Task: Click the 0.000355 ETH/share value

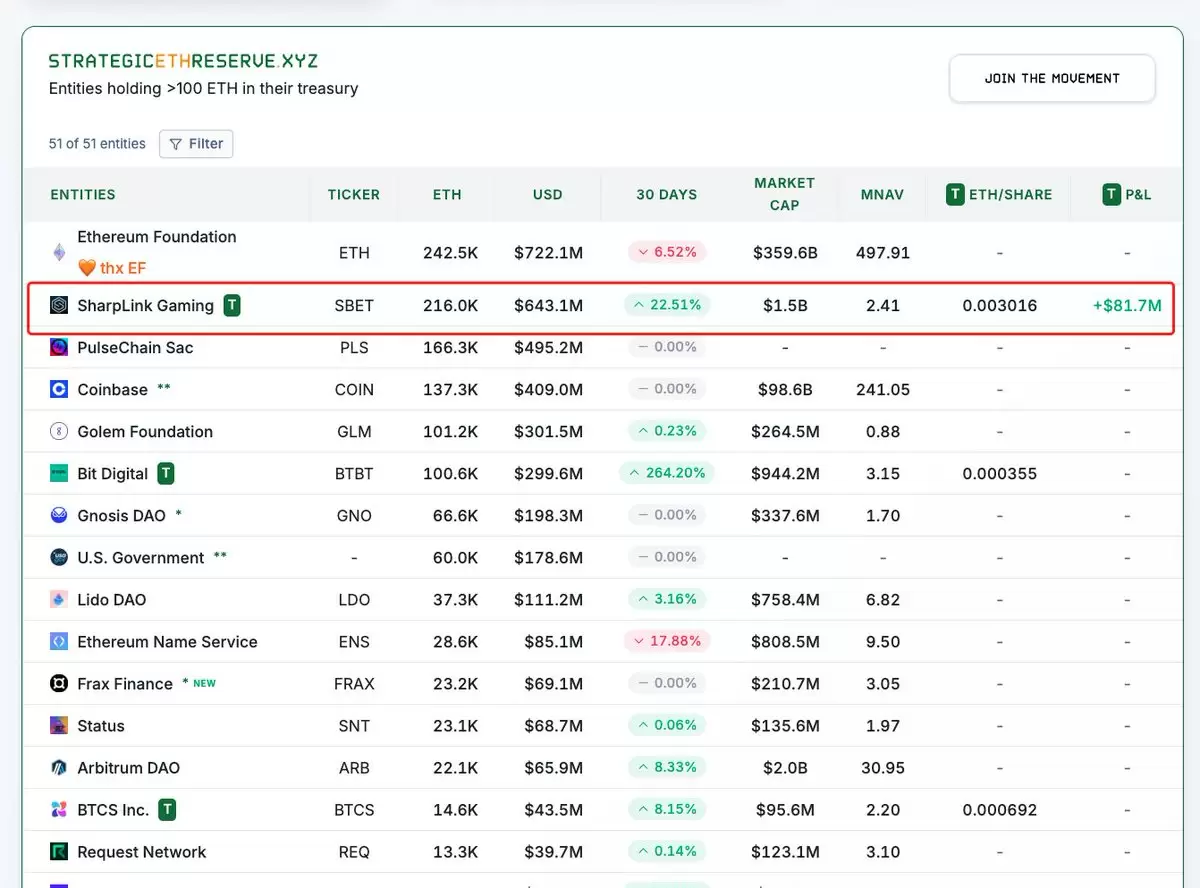Action: [x=1000, y=473]
